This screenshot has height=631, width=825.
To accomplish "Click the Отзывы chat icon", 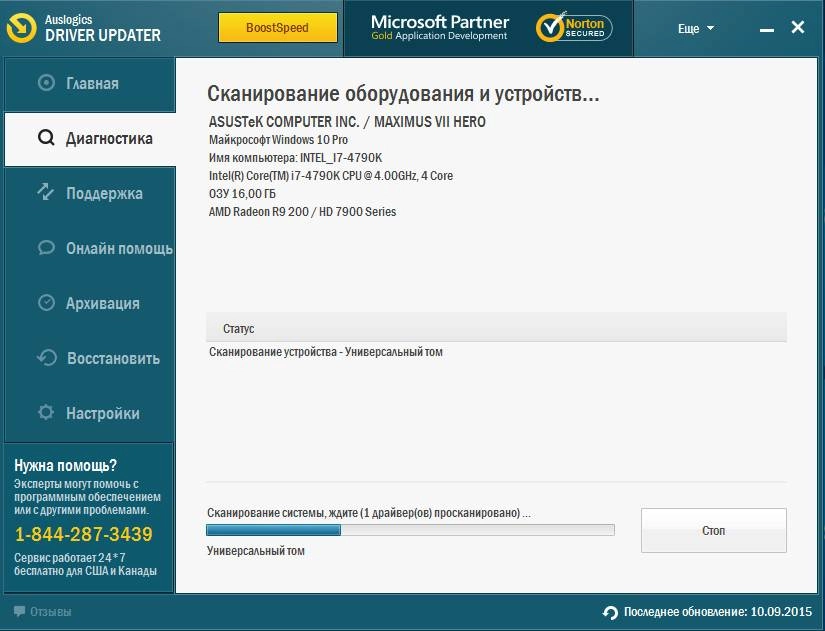I will [19, 612].
